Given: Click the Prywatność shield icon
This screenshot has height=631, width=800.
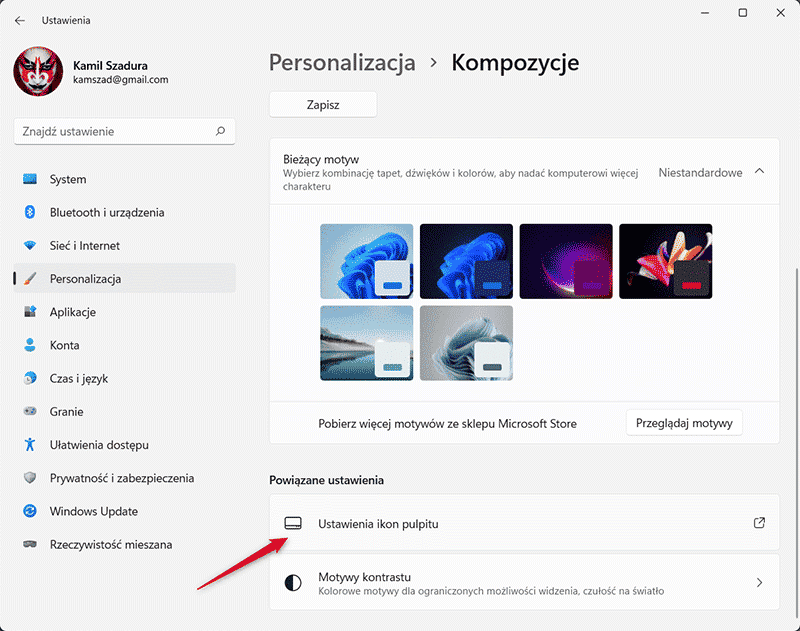Looking at the screenshot, I should click(30, 477).
